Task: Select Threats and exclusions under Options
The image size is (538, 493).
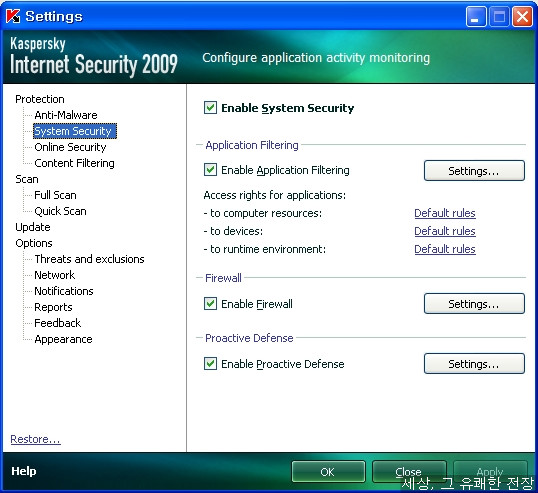Action: [89, 259]
